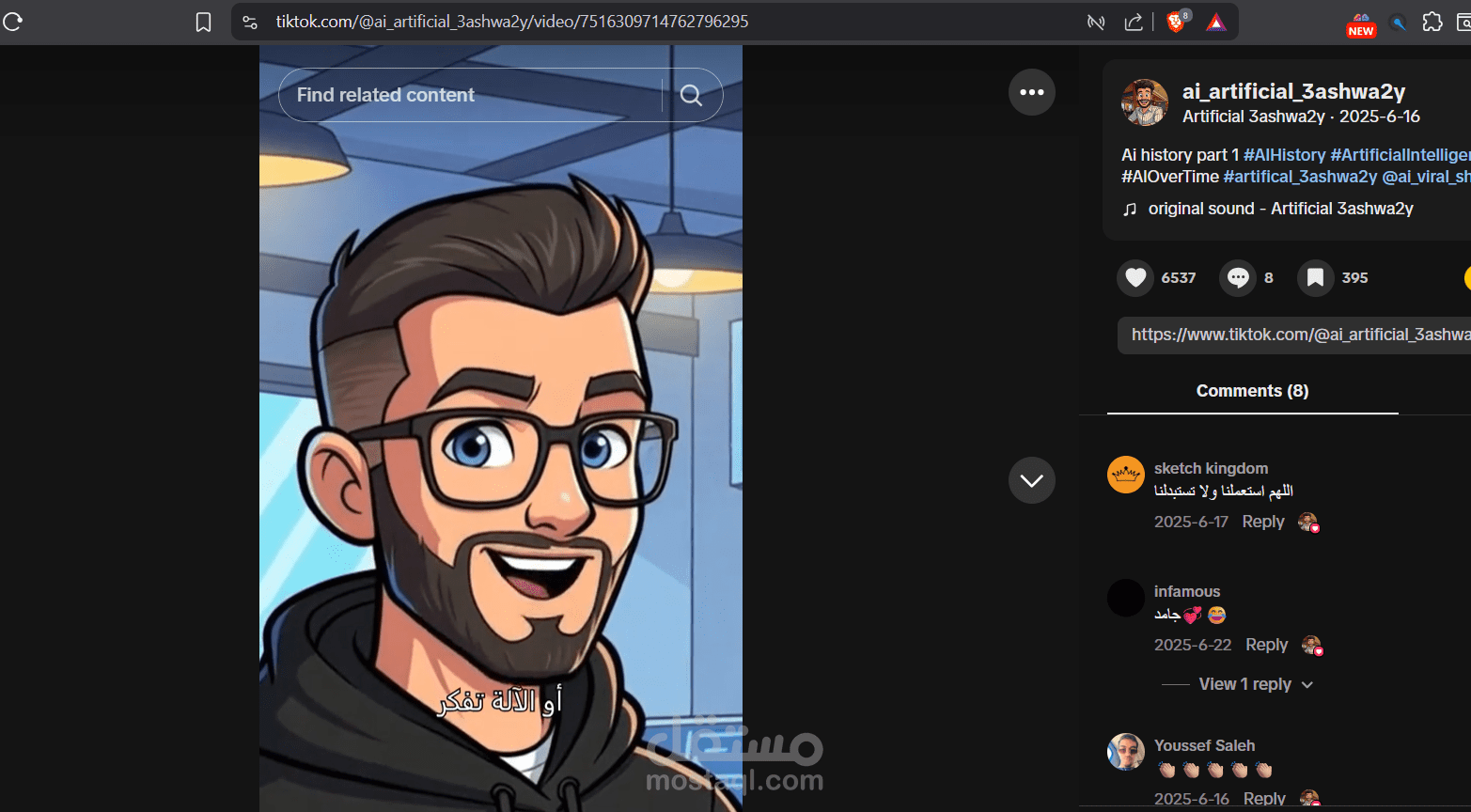Reply to sketch kingdom's comment
The image size is (1471, 812).
click(x=1262, y=522)
